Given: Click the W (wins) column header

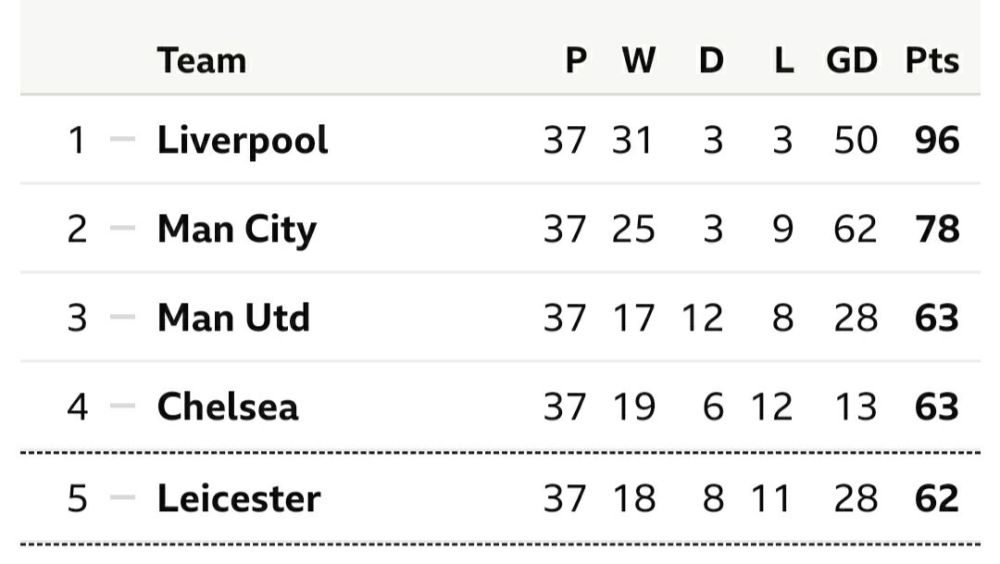Looking at the screenshot, I should (x=638, y=61).
